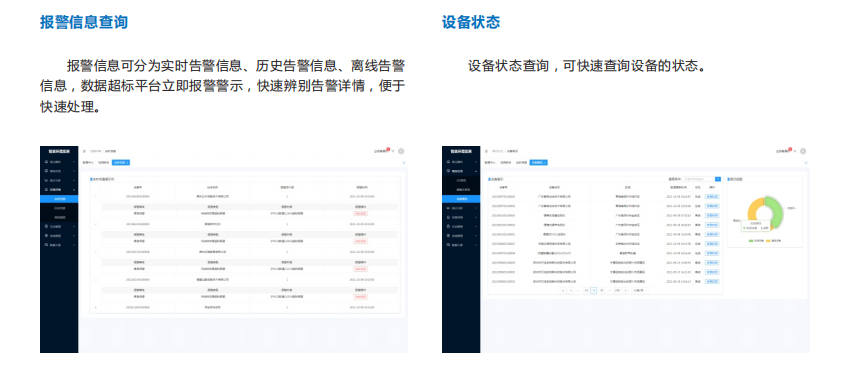Focus the search input field in device status screenshot

click(x=699, y=179)
